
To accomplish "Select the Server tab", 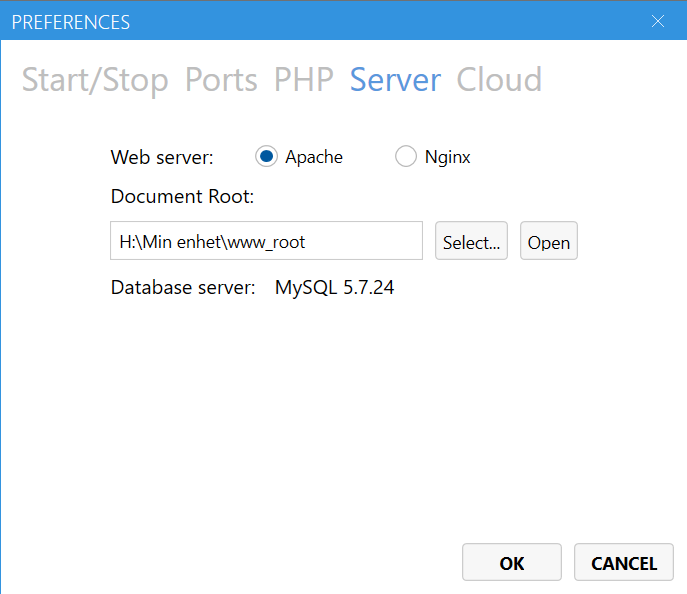I will click(395, 80).
